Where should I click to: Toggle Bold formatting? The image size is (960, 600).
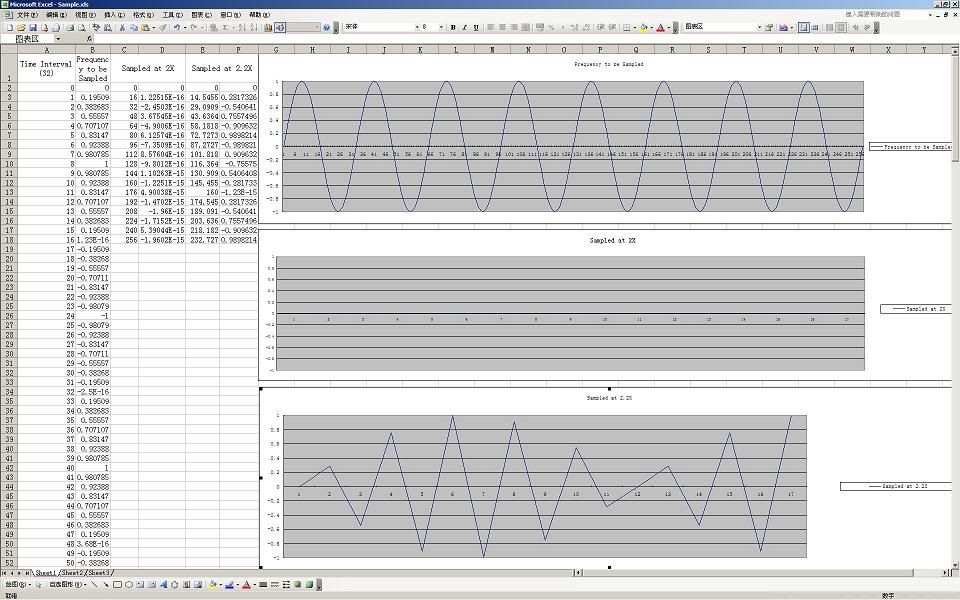[x=453, y=27]
